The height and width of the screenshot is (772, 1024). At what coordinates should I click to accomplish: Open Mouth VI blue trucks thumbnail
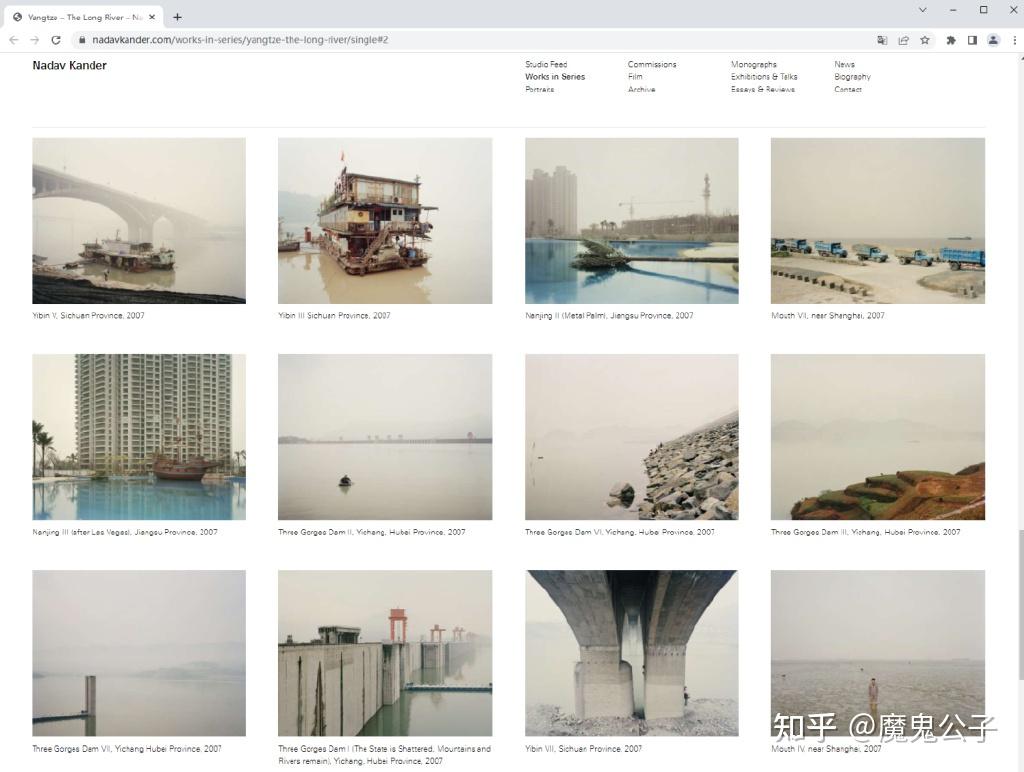(878, 221)
